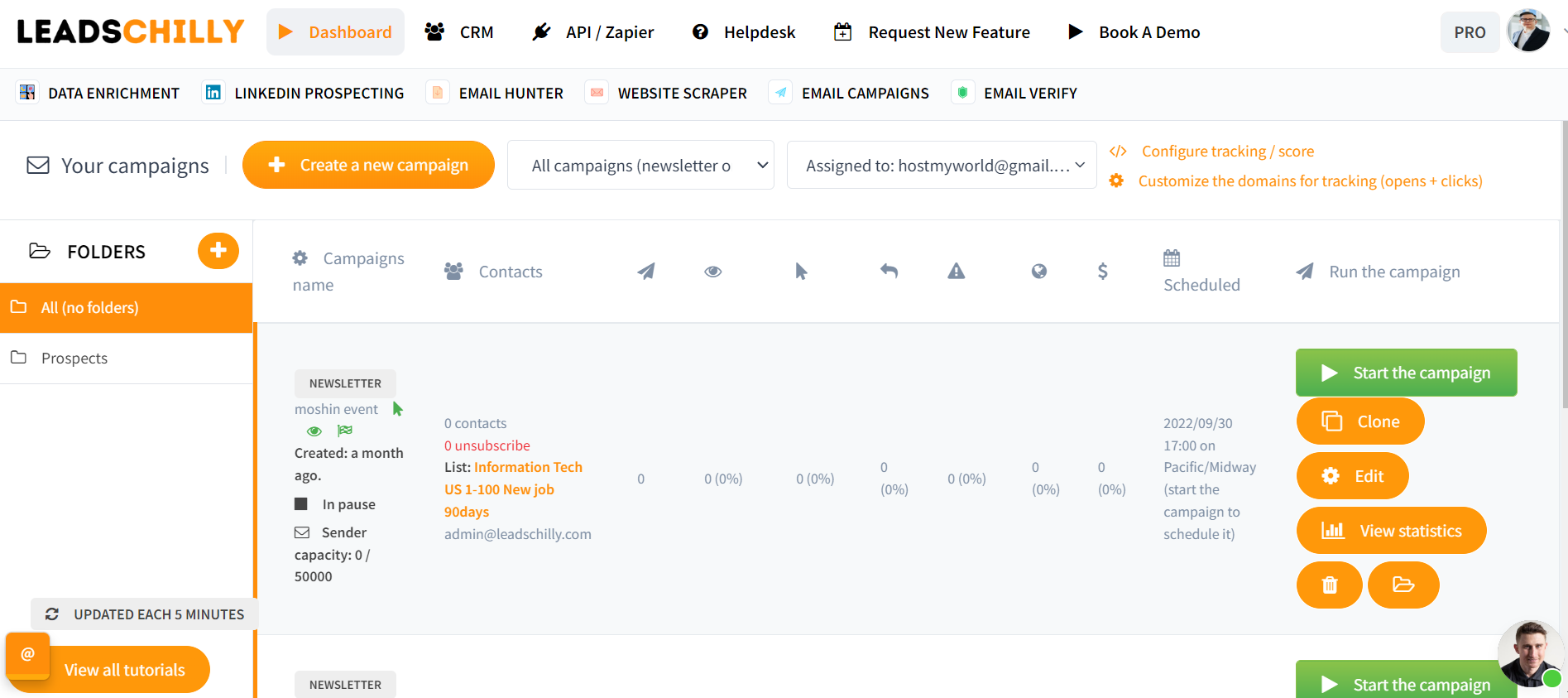Click the In pause status square
This screenshot has height=698, width=1568.
(301, 504)
